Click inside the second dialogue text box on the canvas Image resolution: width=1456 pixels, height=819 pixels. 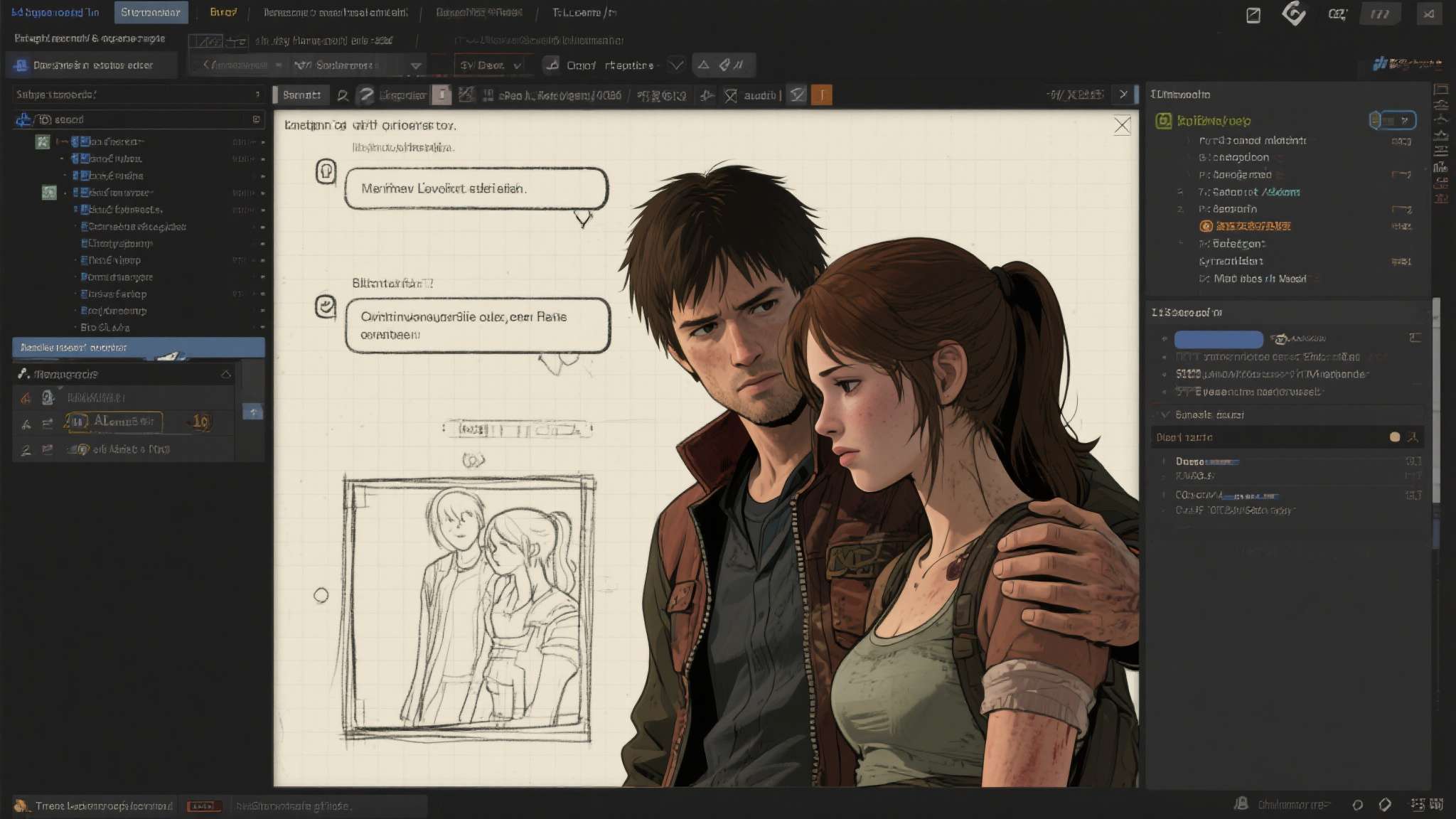478,326
